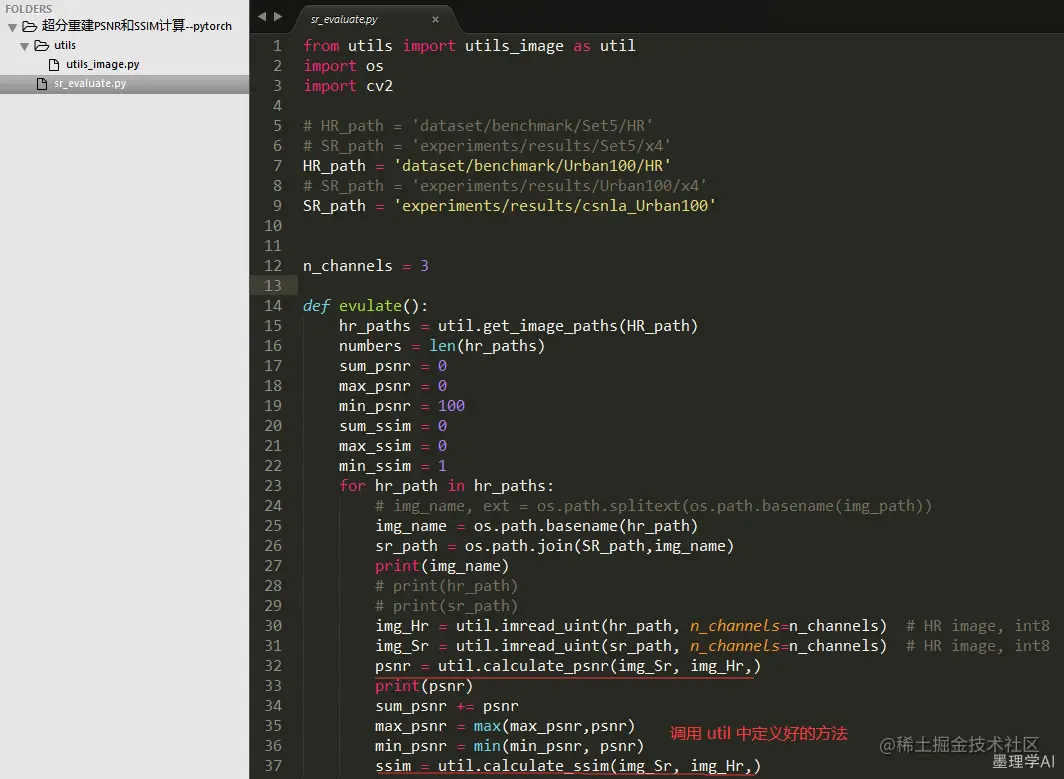The height and width of the screenshot is (779, 1064).
Task: Click the 'dataset/benchmark/Urban100/HR' string
Action: click(x=532, y=166)
